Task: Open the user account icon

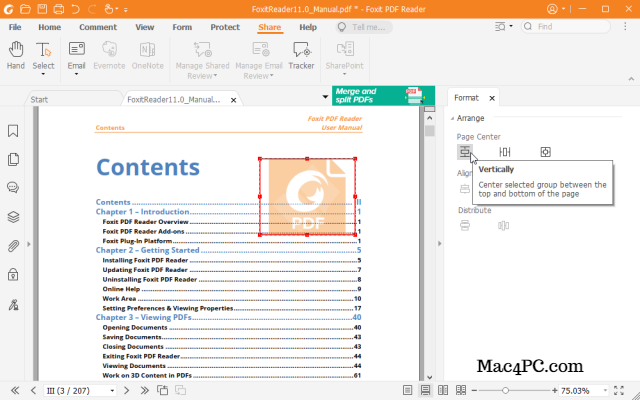Action: [552, 9]
